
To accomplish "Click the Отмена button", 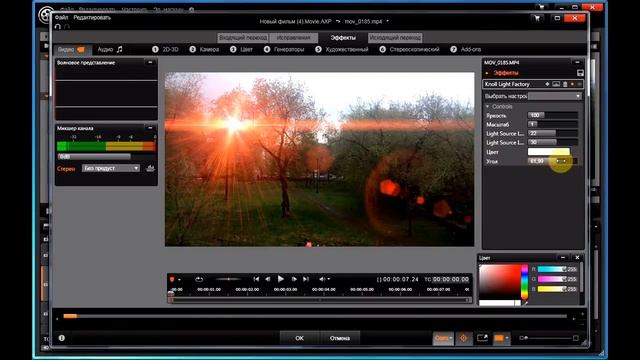I will pos(340,338).
